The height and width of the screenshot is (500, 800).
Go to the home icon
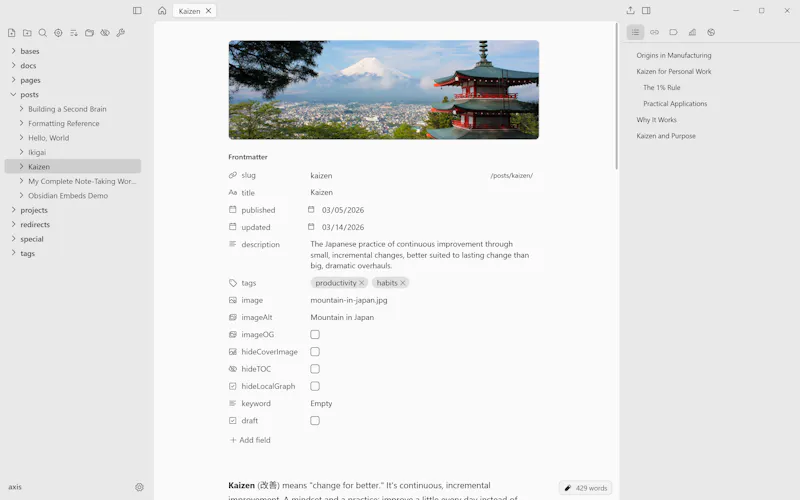pyautogui.click(x=162, y=10)
